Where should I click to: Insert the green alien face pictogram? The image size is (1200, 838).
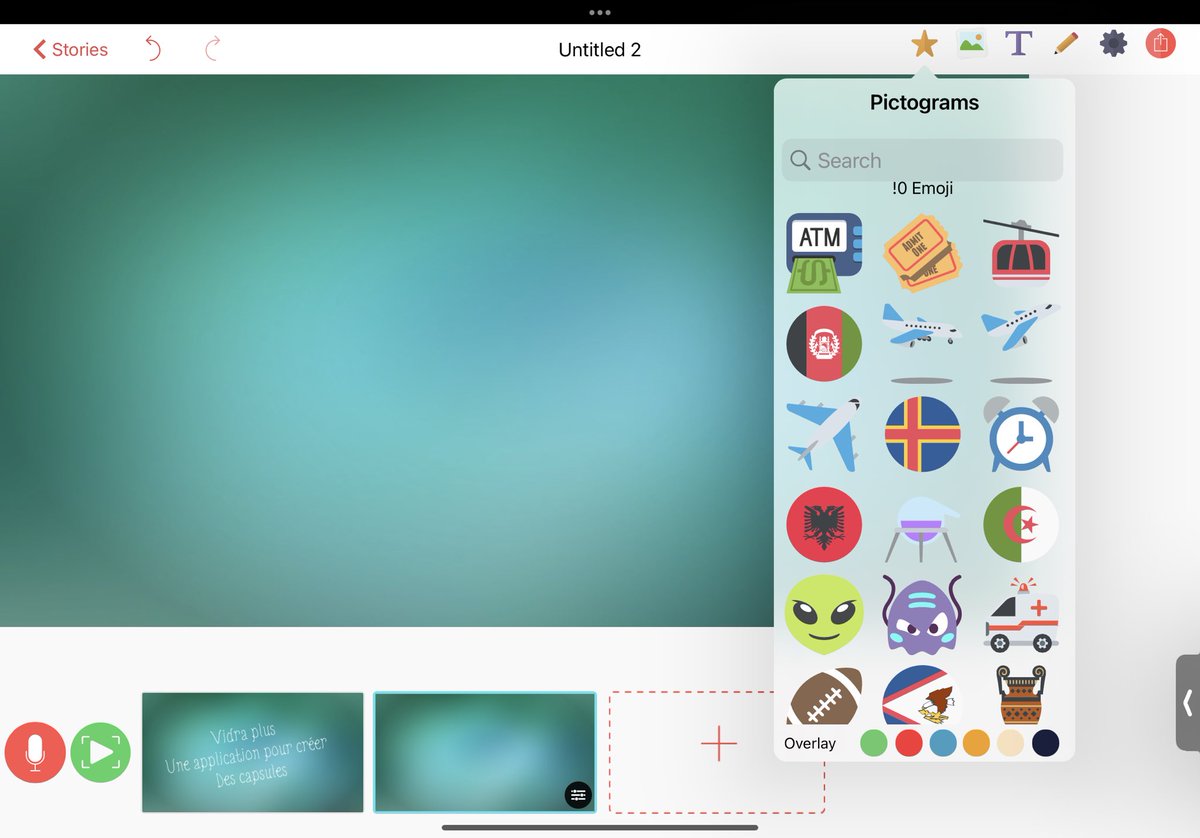pyautogui.click(x=825, y=614)
